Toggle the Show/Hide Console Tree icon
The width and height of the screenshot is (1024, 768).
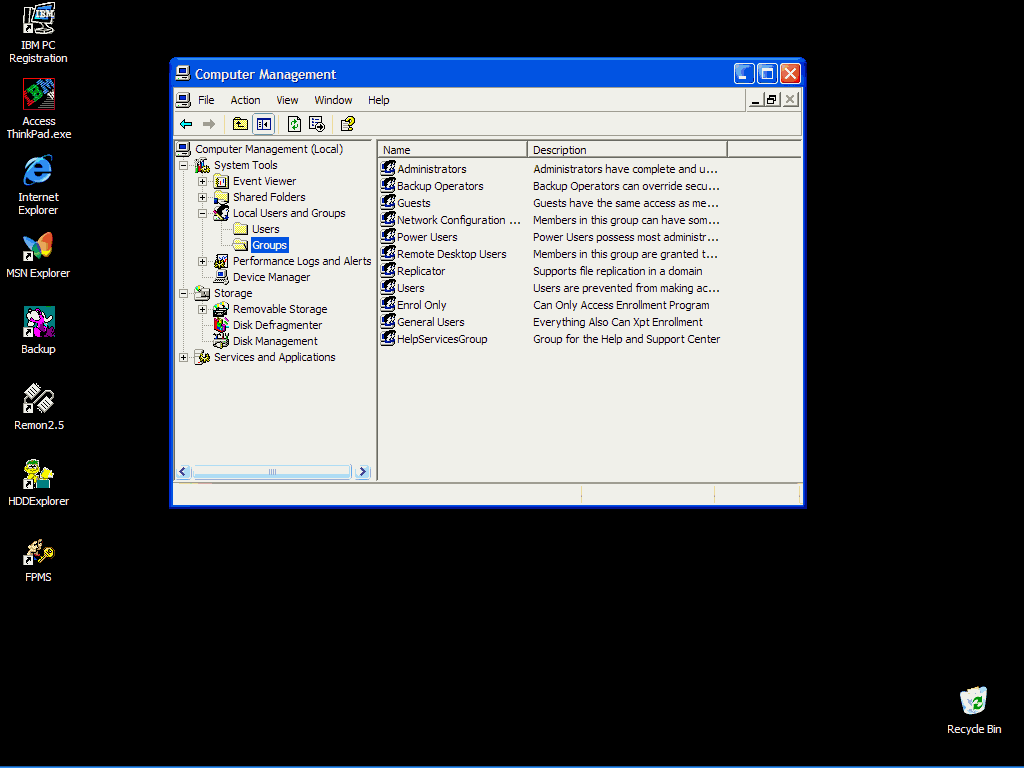click(x=264, y=123)
